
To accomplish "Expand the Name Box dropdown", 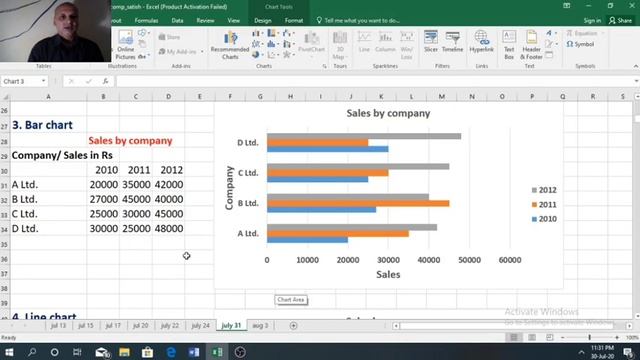I will click(43, 81).
